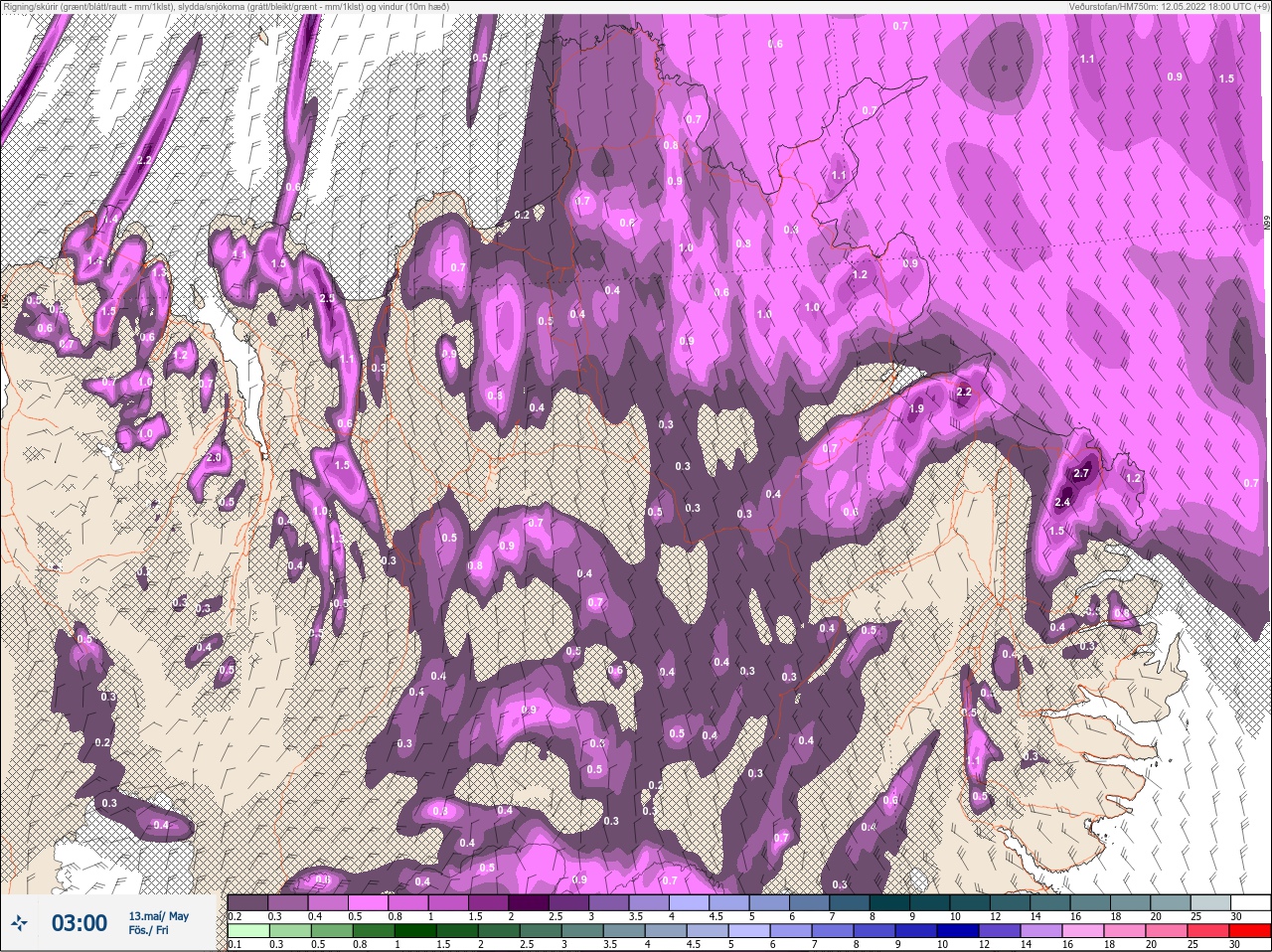
Task: Click the bright pink legend swatch labeled 0.5
Action: pos(370,902)
